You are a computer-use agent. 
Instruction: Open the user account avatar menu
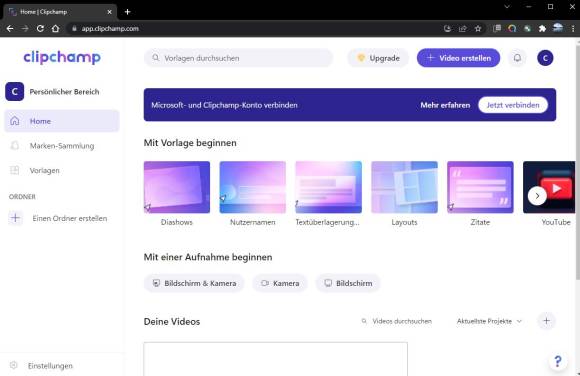[545, 58]
